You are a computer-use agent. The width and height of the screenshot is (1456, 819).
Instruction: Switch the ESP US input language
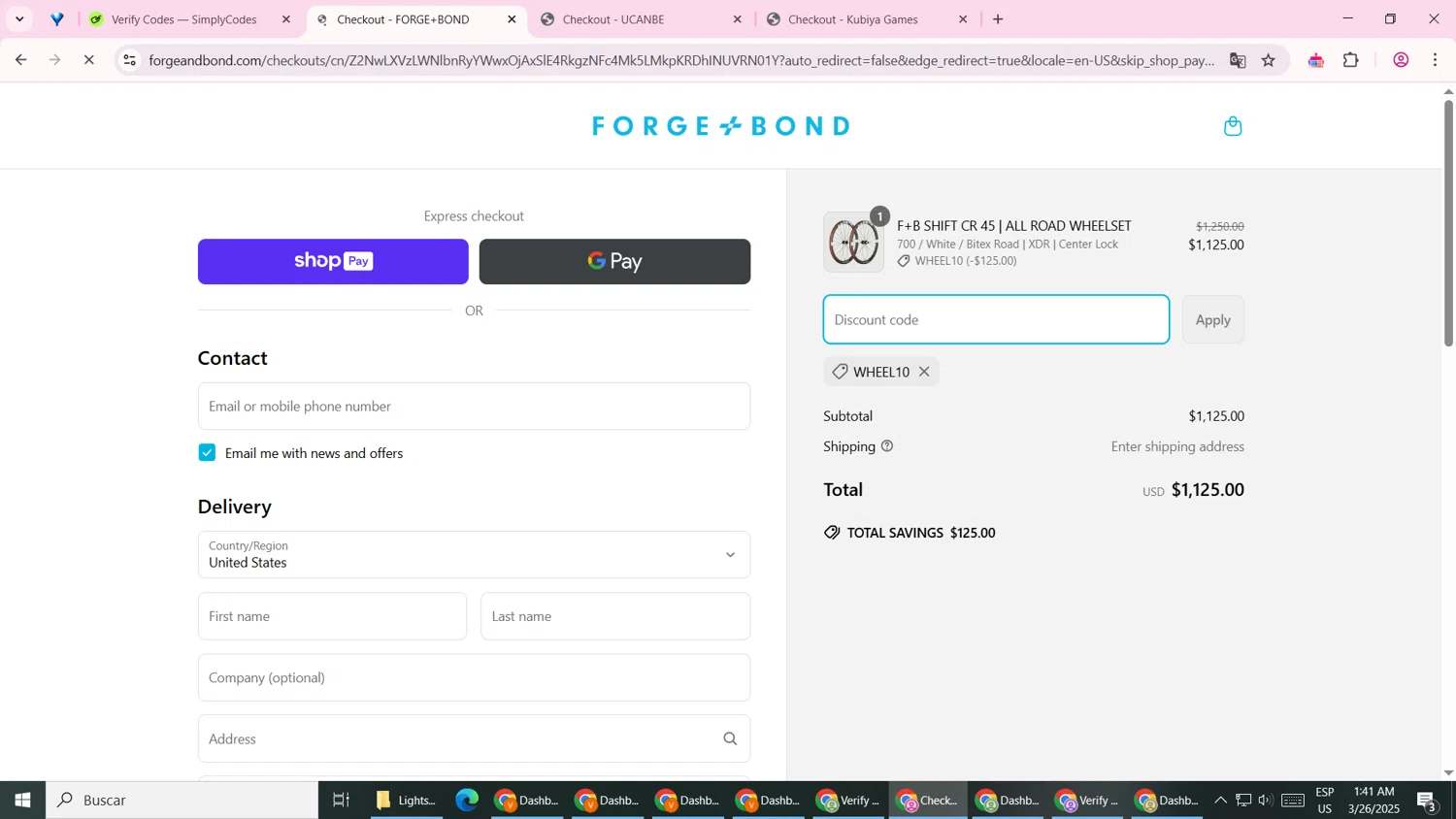1325,801
